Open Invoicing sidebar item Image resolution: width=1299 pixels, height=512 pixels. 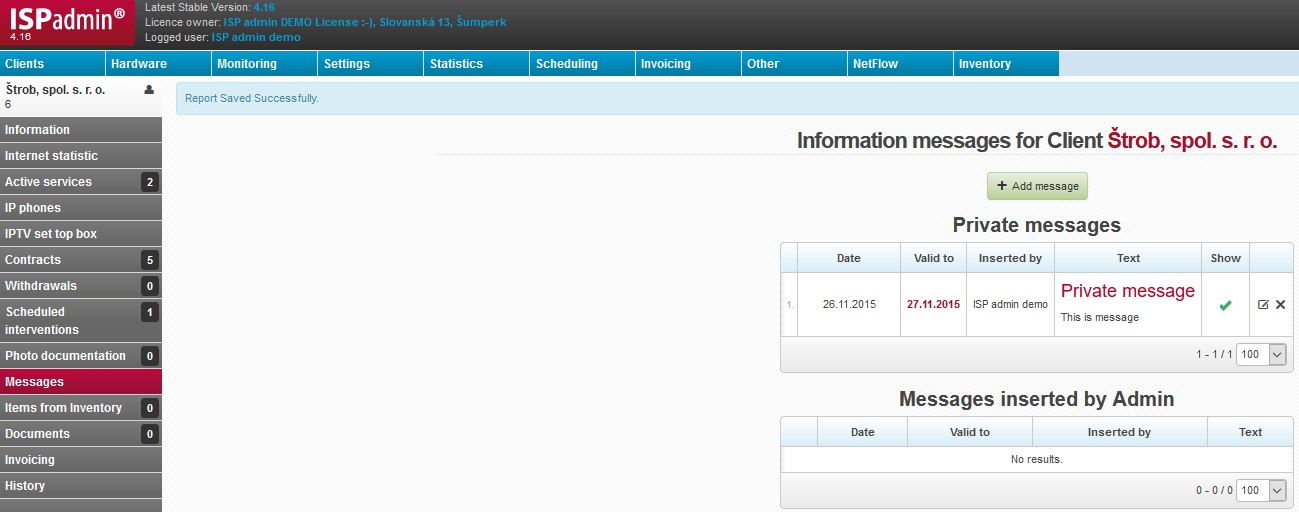pyautogui.click(x=81, y=460)
